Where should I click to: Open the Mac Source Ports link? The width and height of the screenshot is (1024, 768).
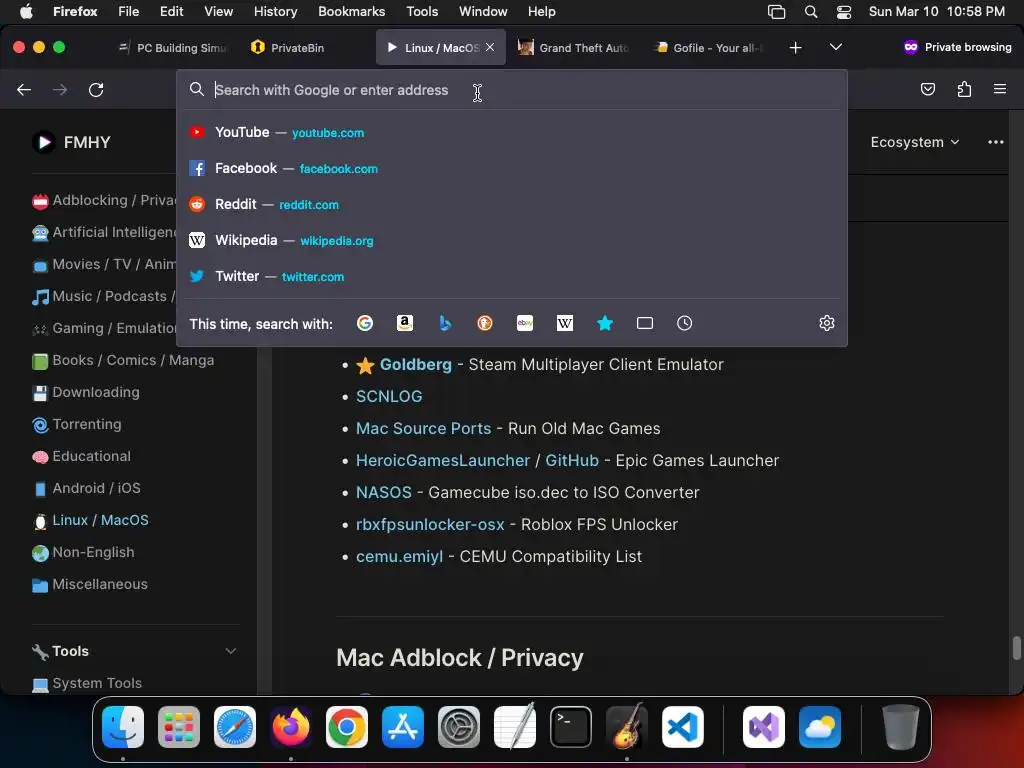pos(423,428)
